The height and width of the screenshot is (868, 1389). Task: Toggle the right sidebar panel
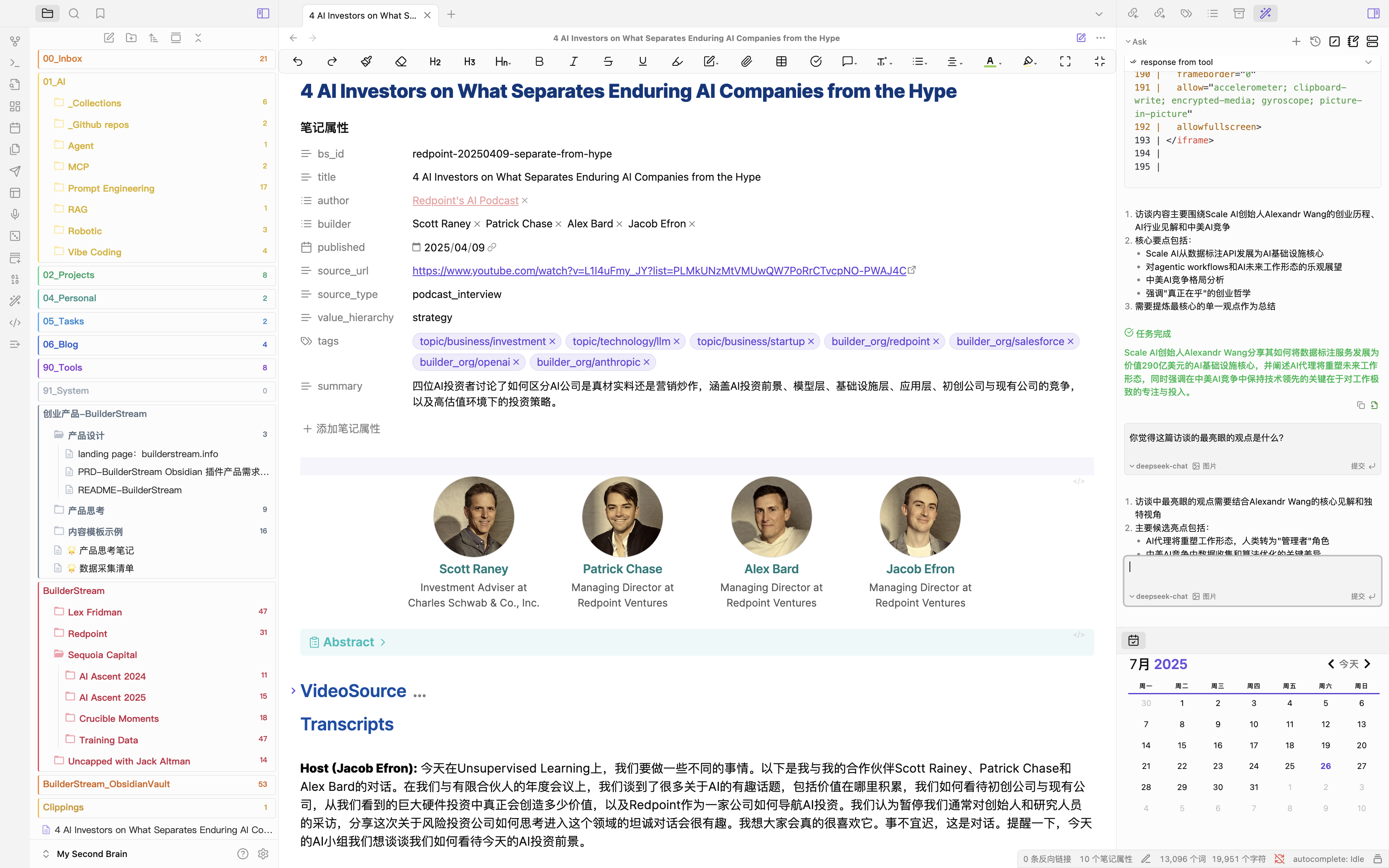[1373, 13]
